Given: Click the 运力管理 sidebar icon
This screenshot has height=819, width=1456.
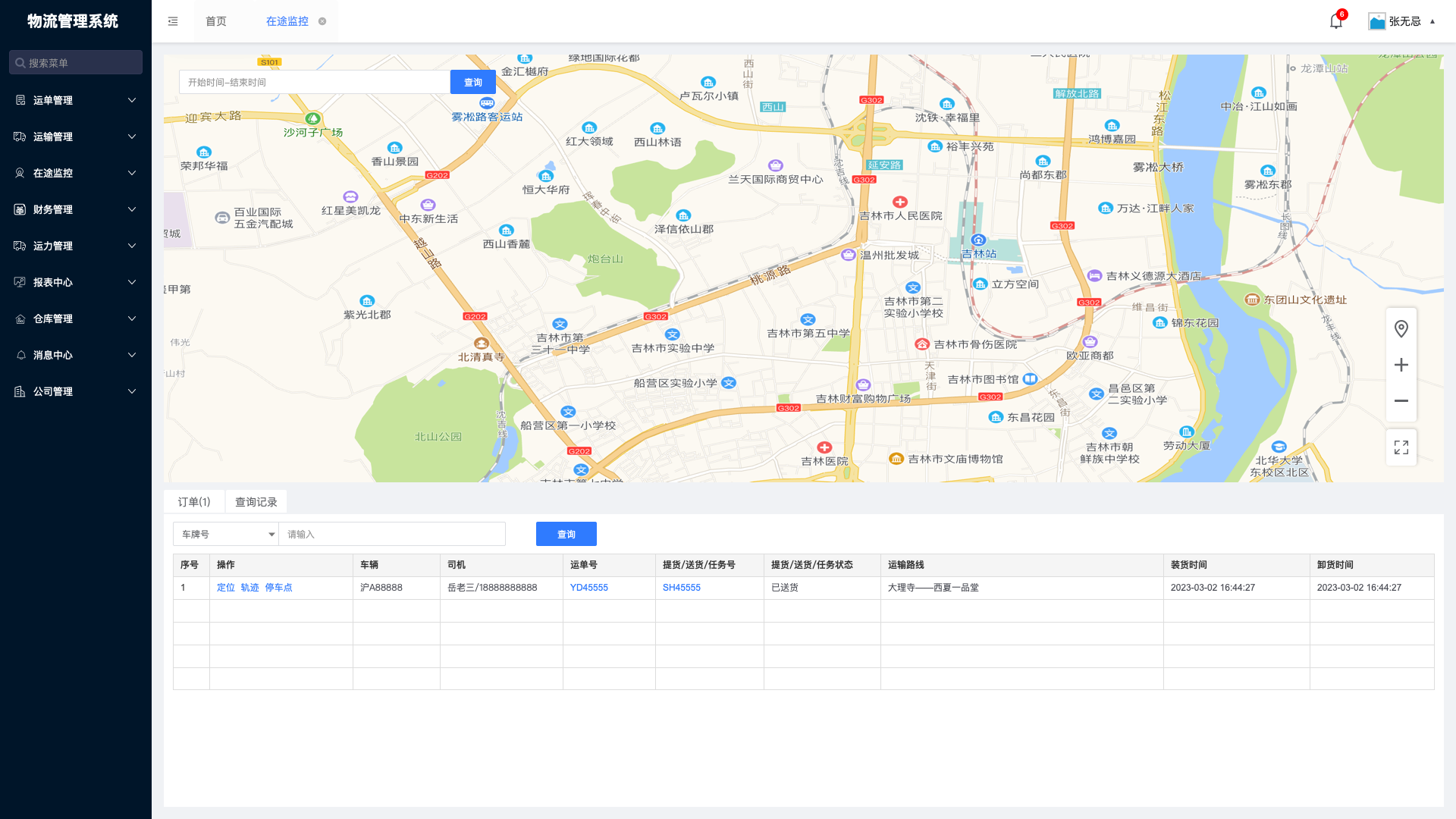Looking at the screenshot, I should 20,246.
